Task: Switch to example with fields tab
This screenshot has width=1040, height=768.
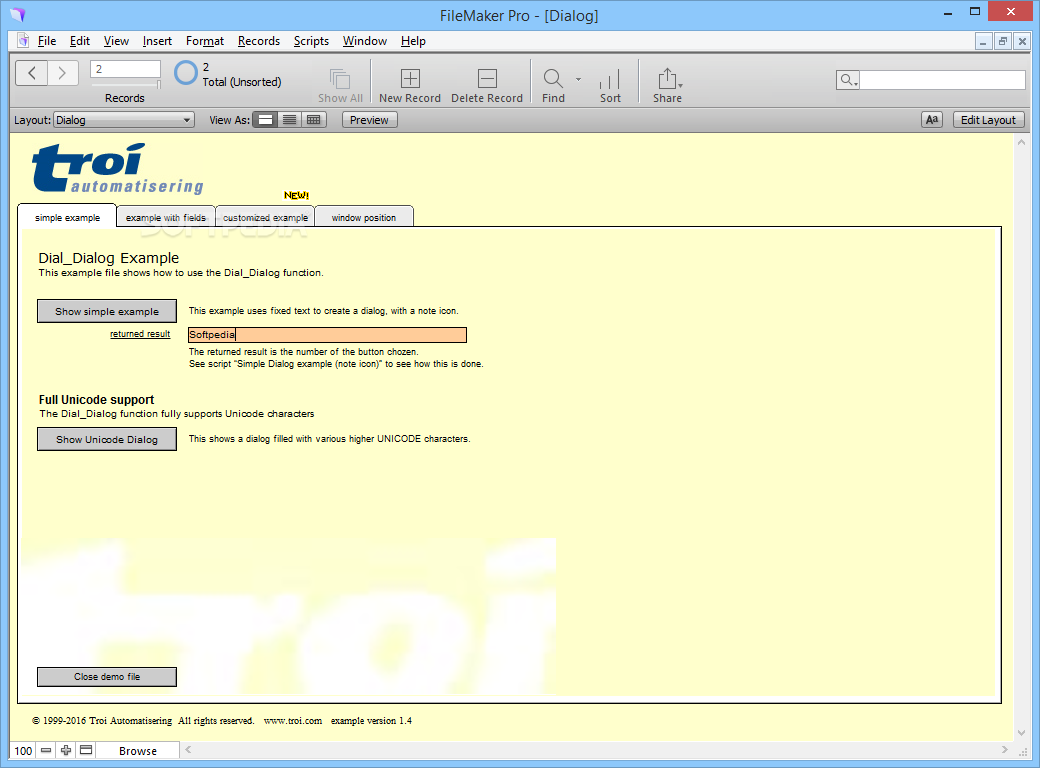Action: coord(166,217)
